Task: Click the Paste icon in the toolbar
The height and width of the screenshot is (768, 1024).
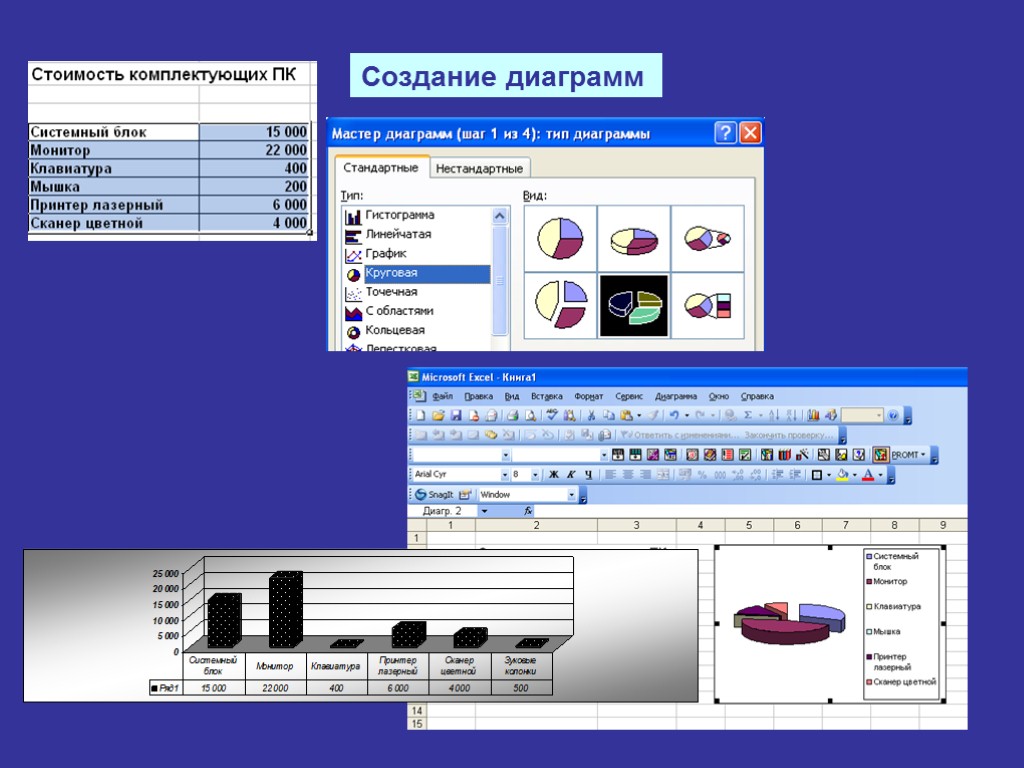Action: (x=624, y=416)
